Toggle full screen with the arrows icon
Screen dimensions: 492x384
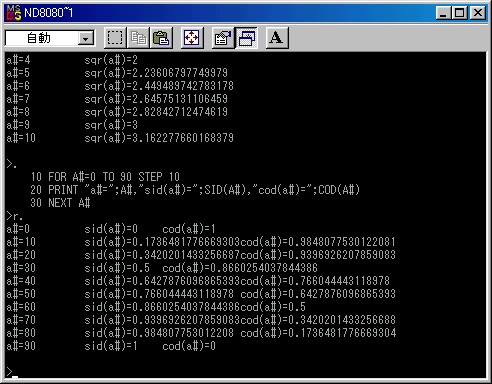(x=192, y=38)
